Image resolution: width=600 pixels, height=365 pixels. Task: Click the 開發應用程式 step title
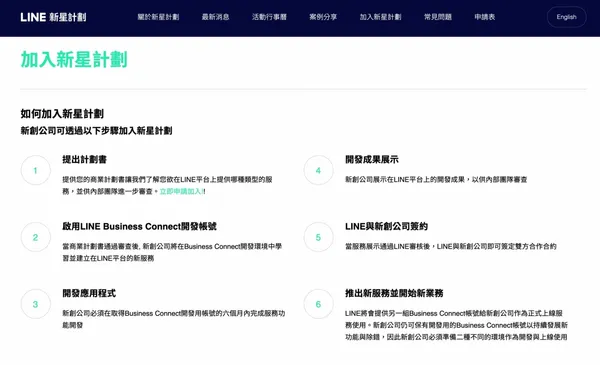(x=89, y=293)
